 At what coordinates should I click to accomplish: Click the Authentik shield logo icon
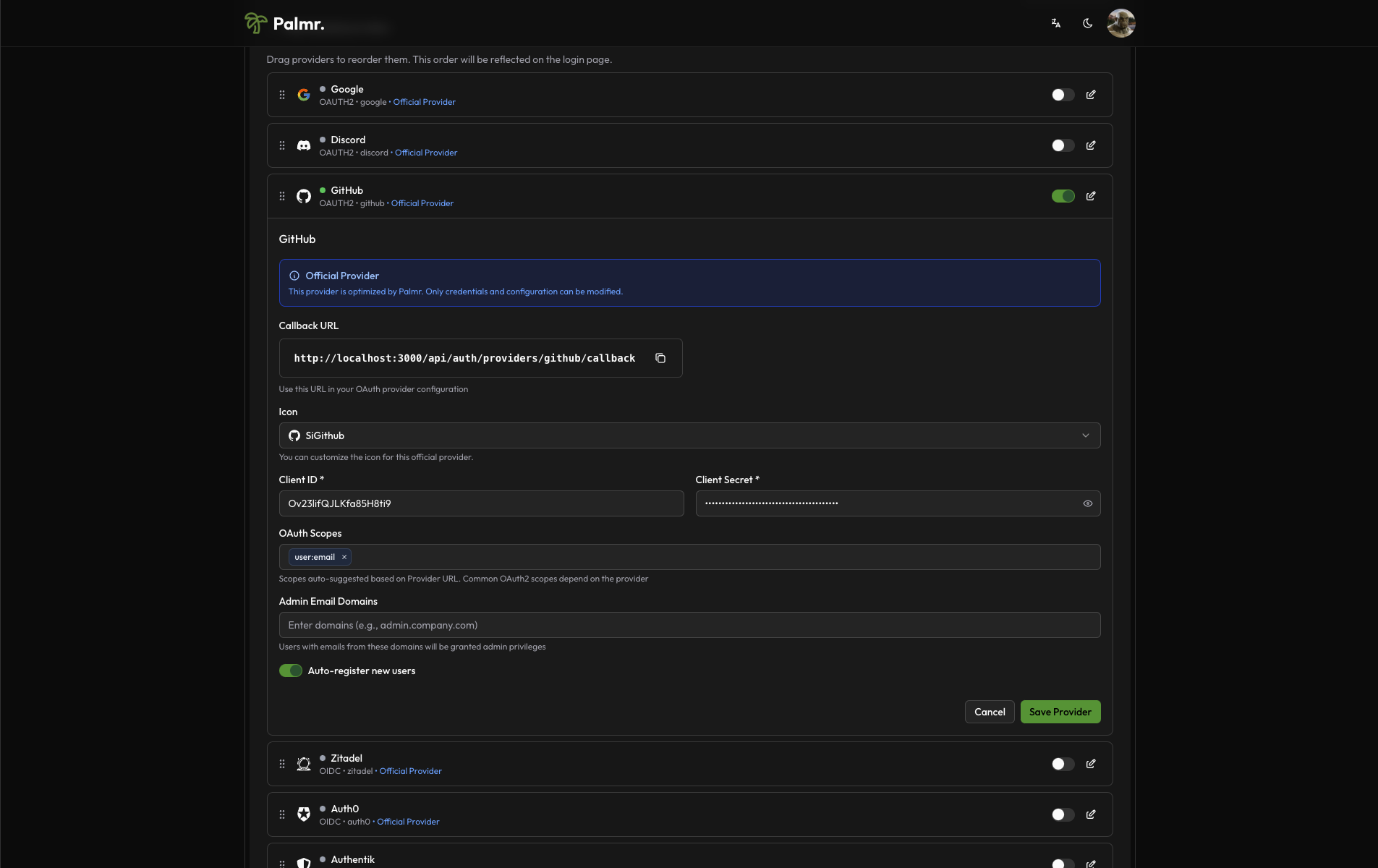(x=304, y=862)
